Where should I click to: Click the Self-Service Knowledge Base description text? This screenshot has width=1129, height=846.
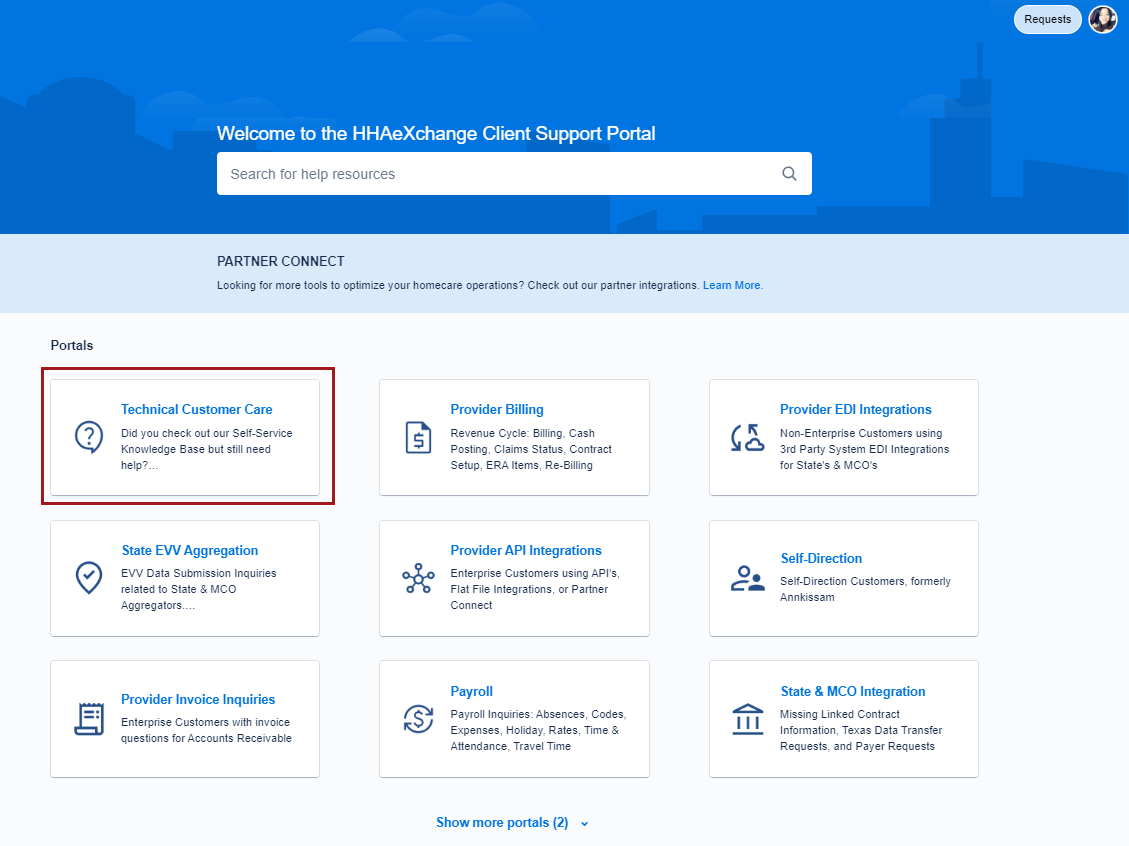click(207, 449)
